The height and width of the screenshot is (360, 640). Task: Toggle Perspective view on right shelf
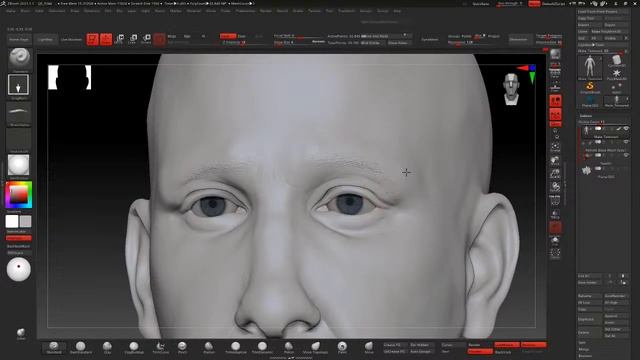click(x=555, y=73)
